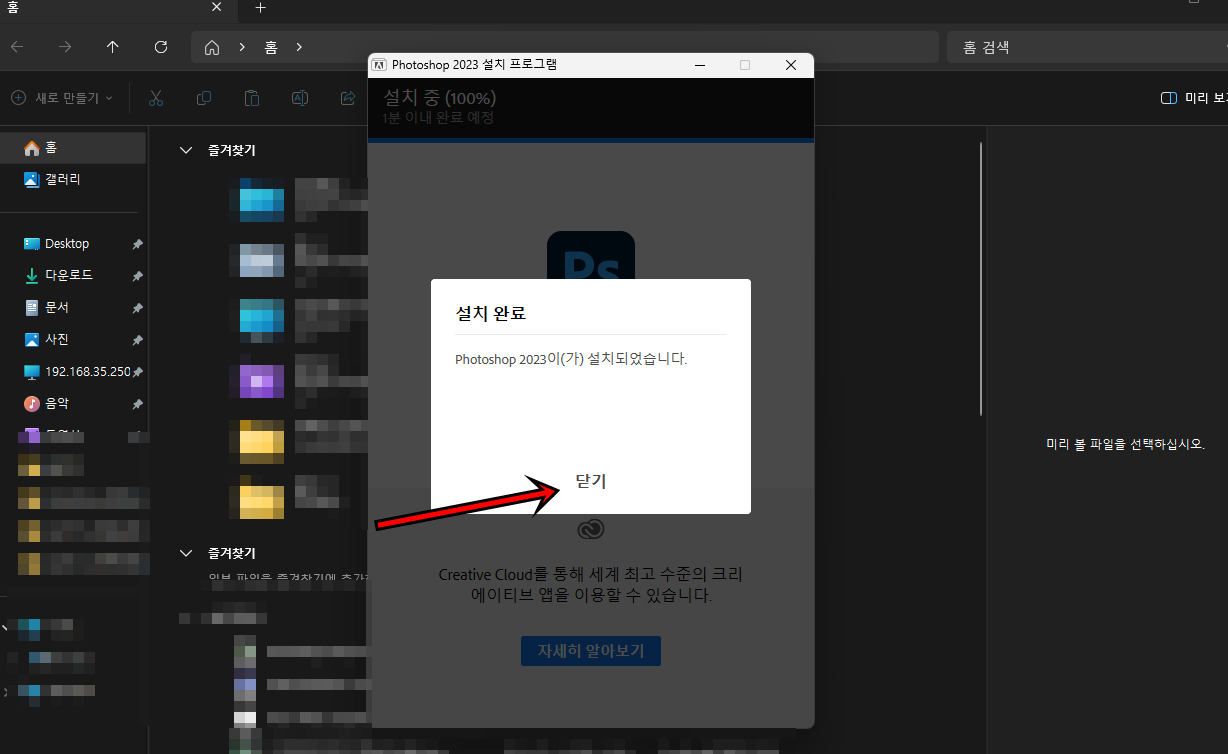
Task: Collapse the first 즐겨찾기 section
Action: 186,150
